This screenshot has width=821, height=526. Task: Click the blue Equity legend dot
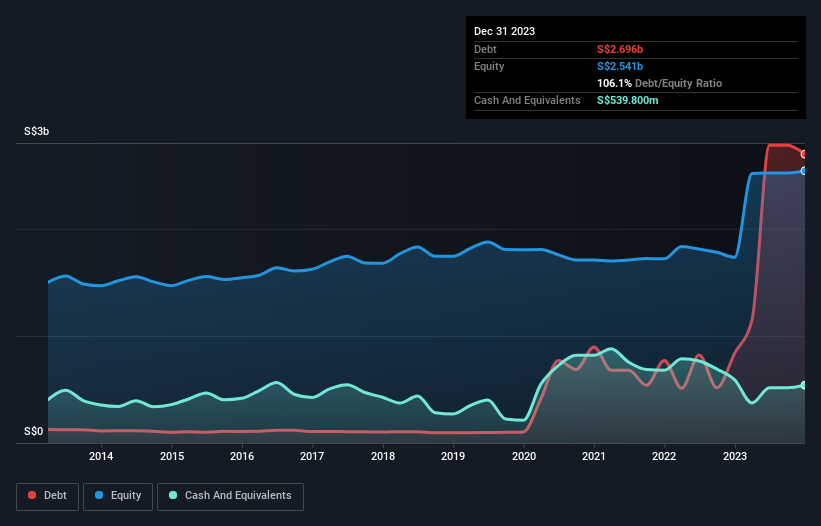(99, 495)
